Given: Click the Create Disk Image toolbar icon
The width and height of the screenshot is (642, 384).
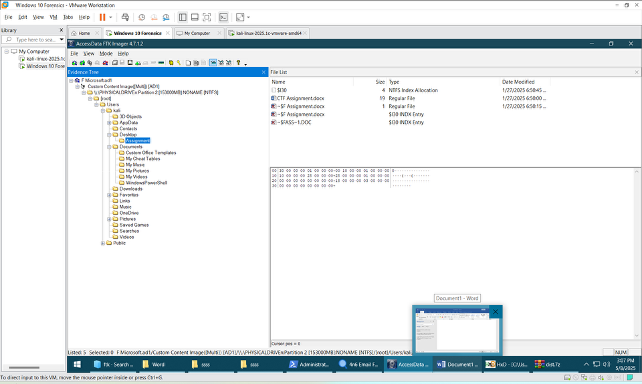Looking at the screenshot, I should (x=115, y=63).
